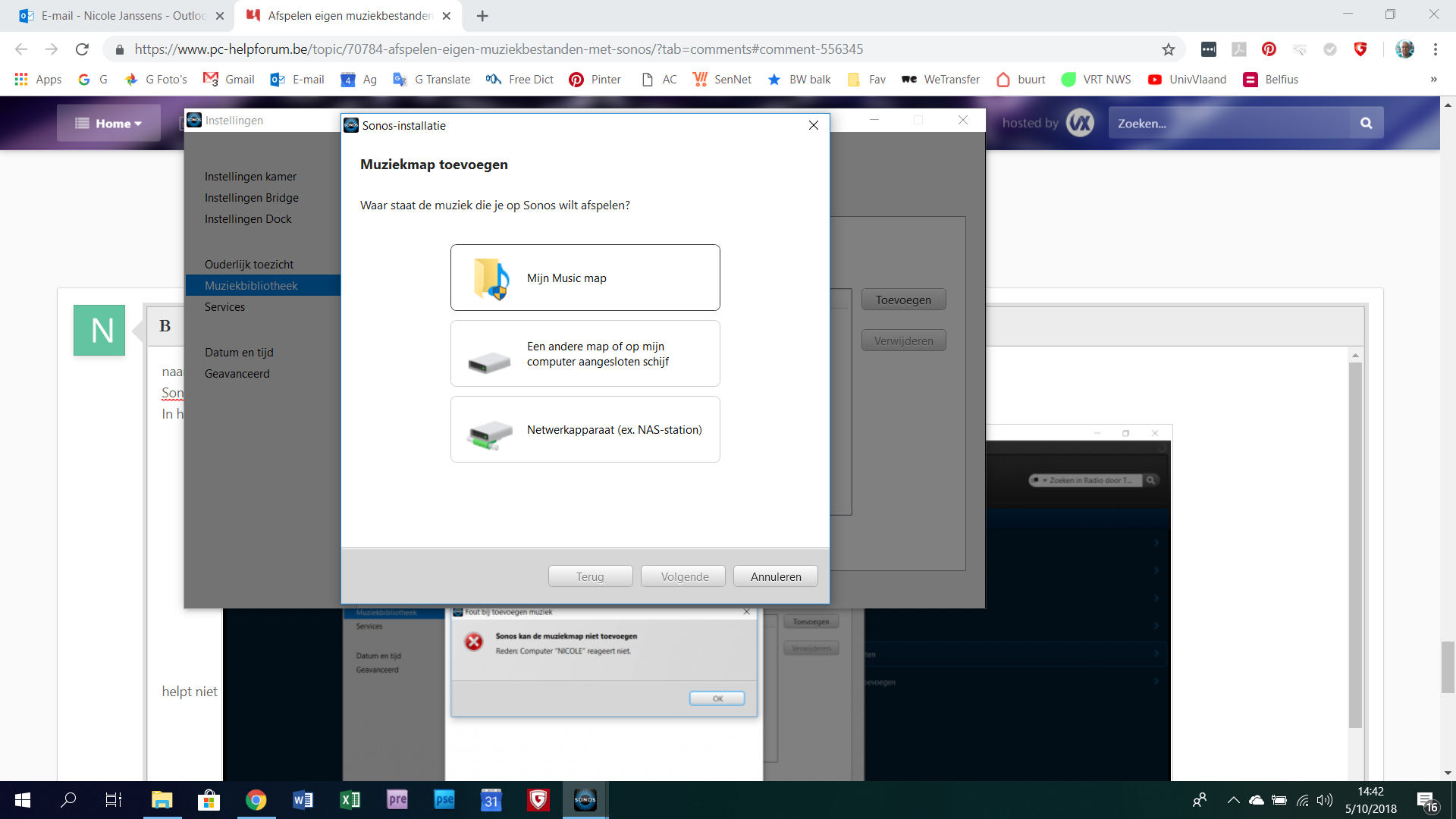Open Excel from the taskbar
This screenshot has height=819, width=1456.
point(350,799)
